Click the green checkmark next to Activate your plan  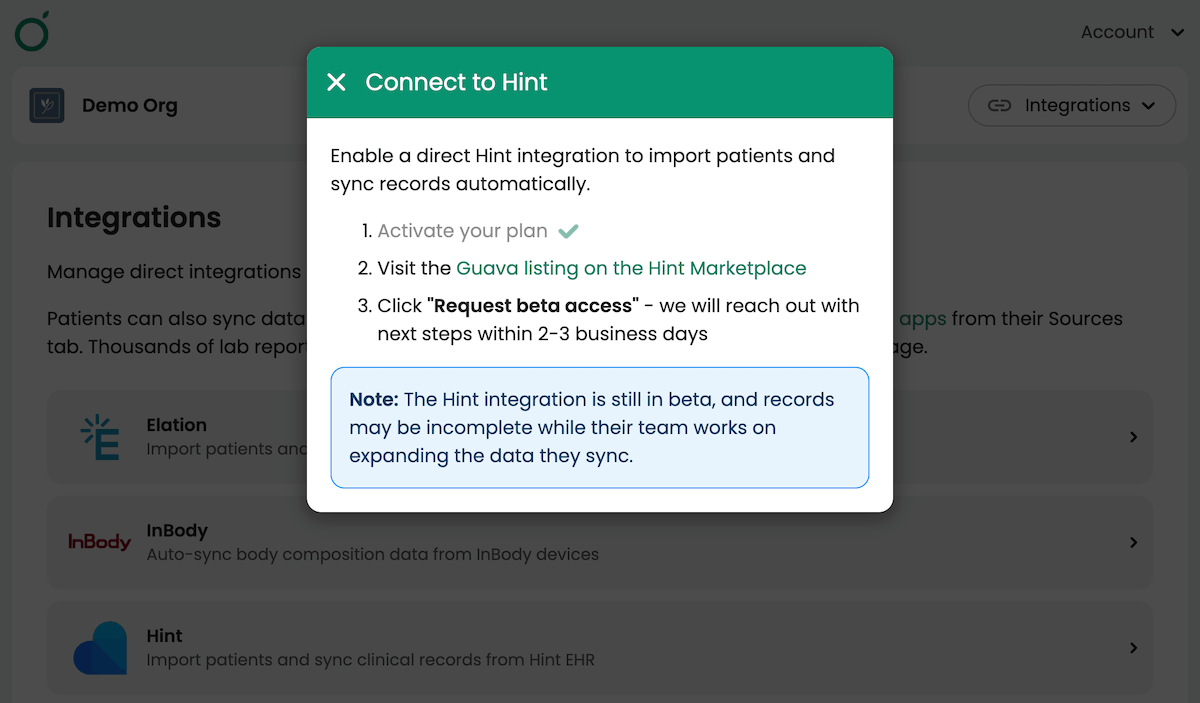point(568,231)
